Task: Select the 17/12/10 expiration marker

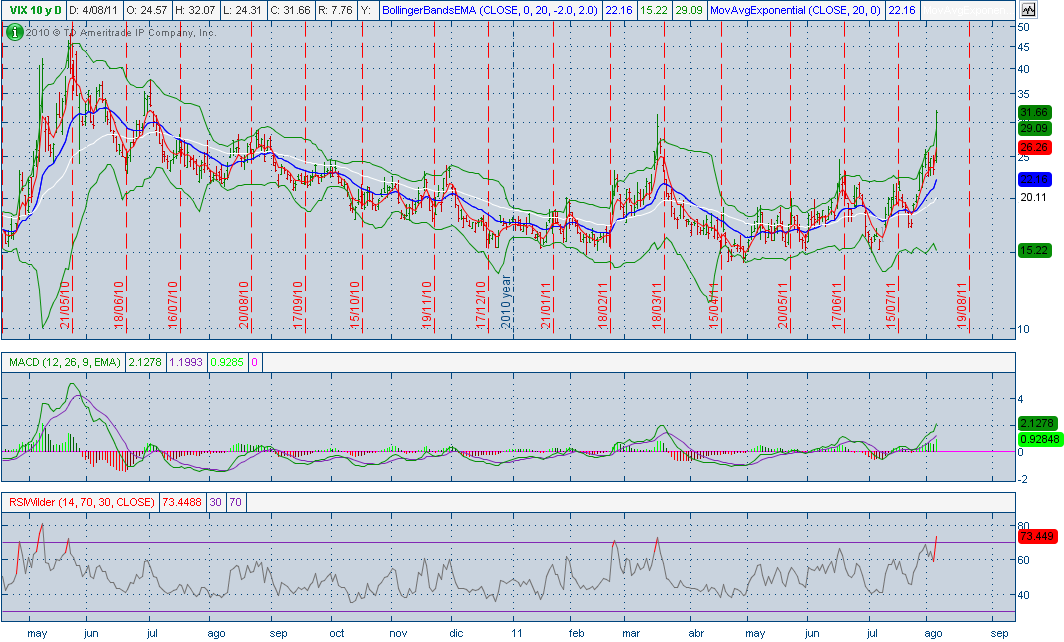Action: pos(482,305)
